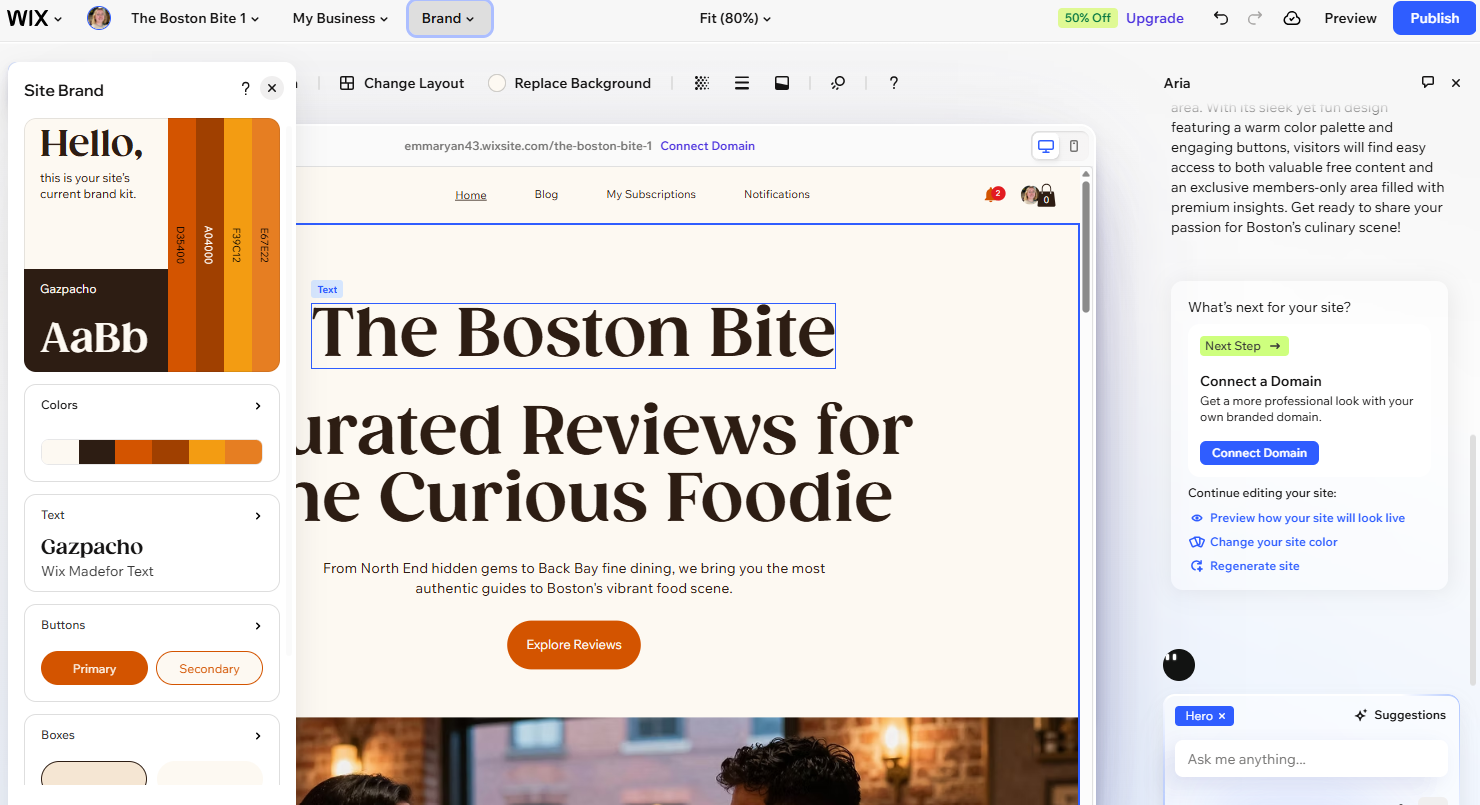This screenshot has height=805, width=1480.
Task: Click the Secondary button style sample
Action: pyautogui.click(x=209, y=669)
